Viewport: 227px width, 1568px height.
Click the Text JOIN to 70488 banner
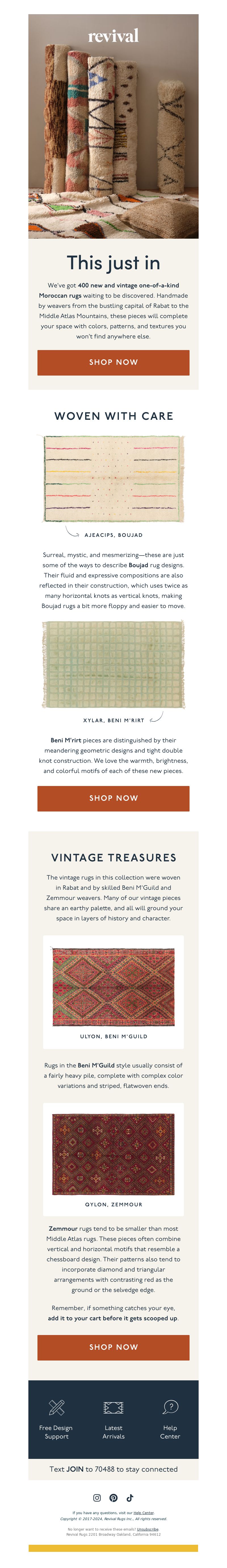point(113,1469)
